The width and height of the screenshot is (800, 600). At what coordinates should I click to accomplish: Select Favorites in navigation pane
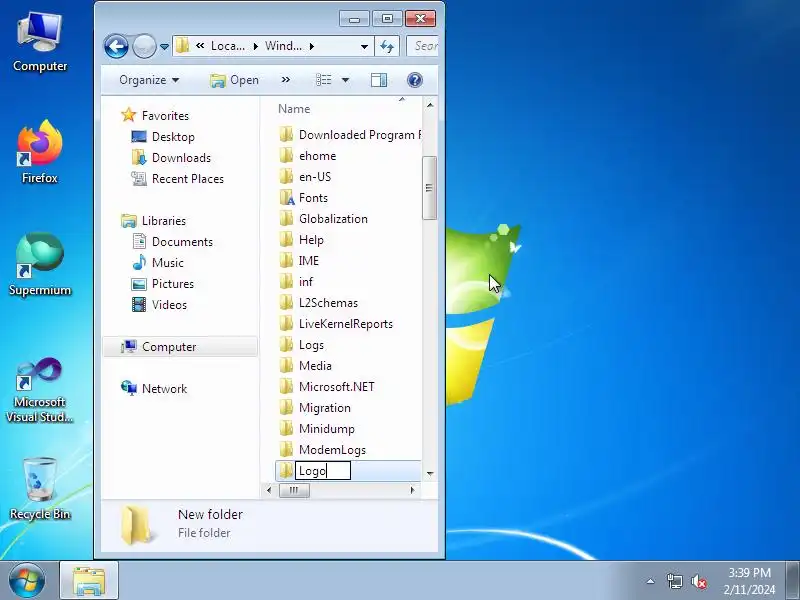(155, 116)
